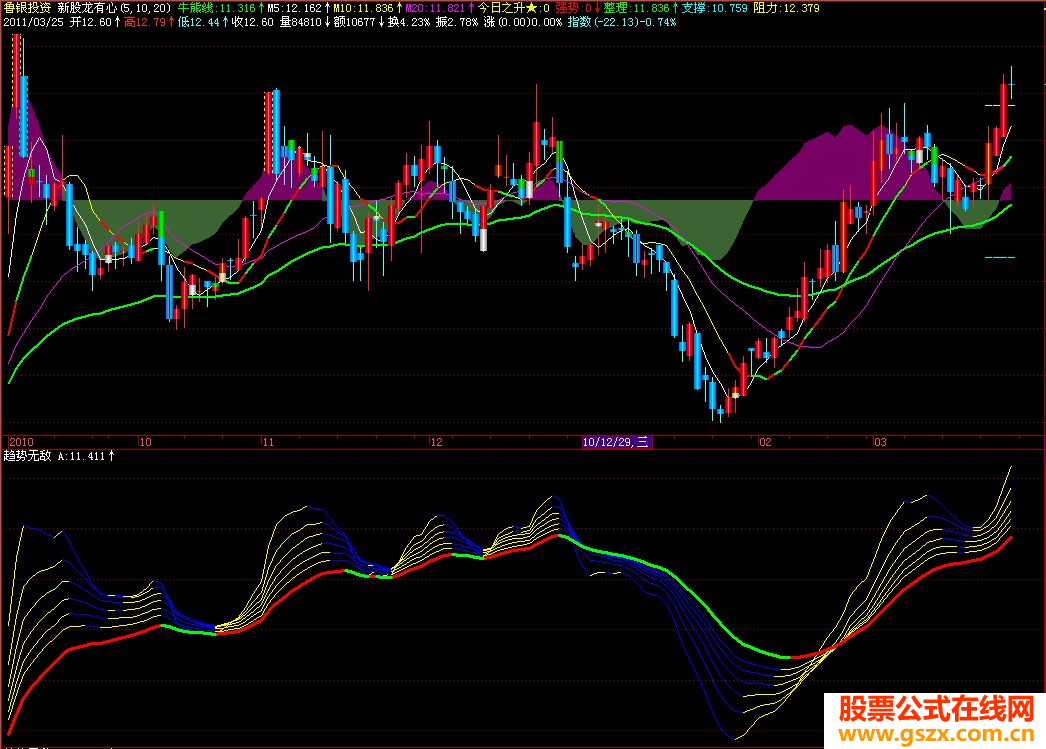1046x749 pixels.
Task: Click the green 整理:11.836 reading
Action: click(x=636, y=8)
